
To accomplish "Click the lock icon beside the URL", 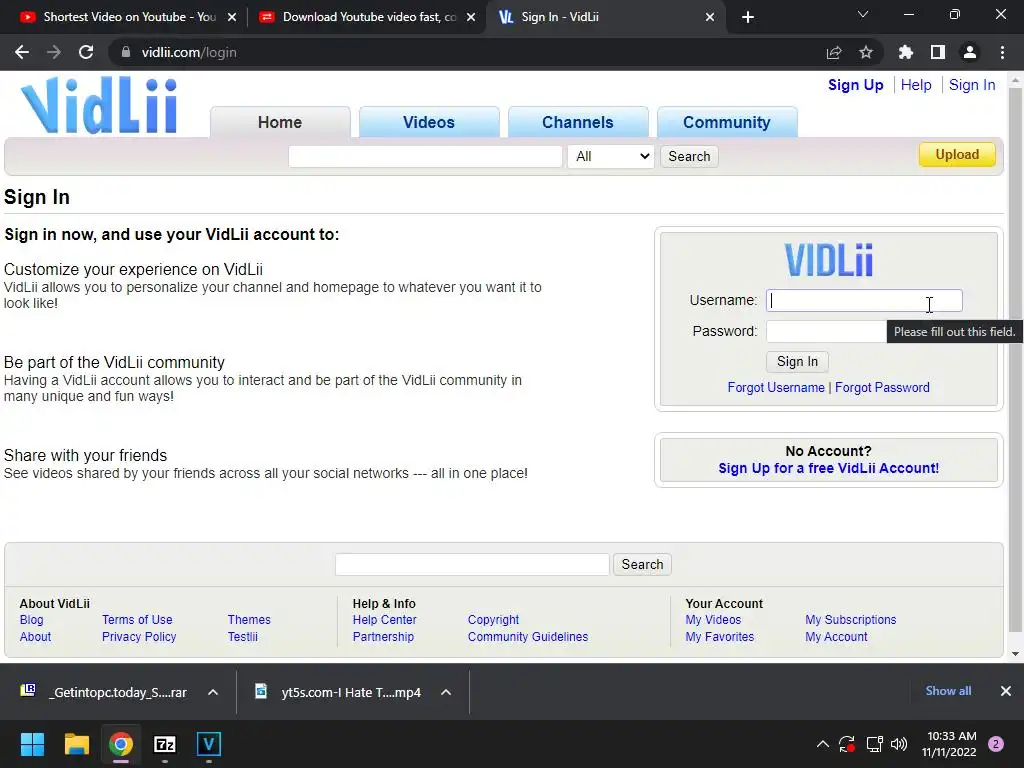I will [126, 52].
